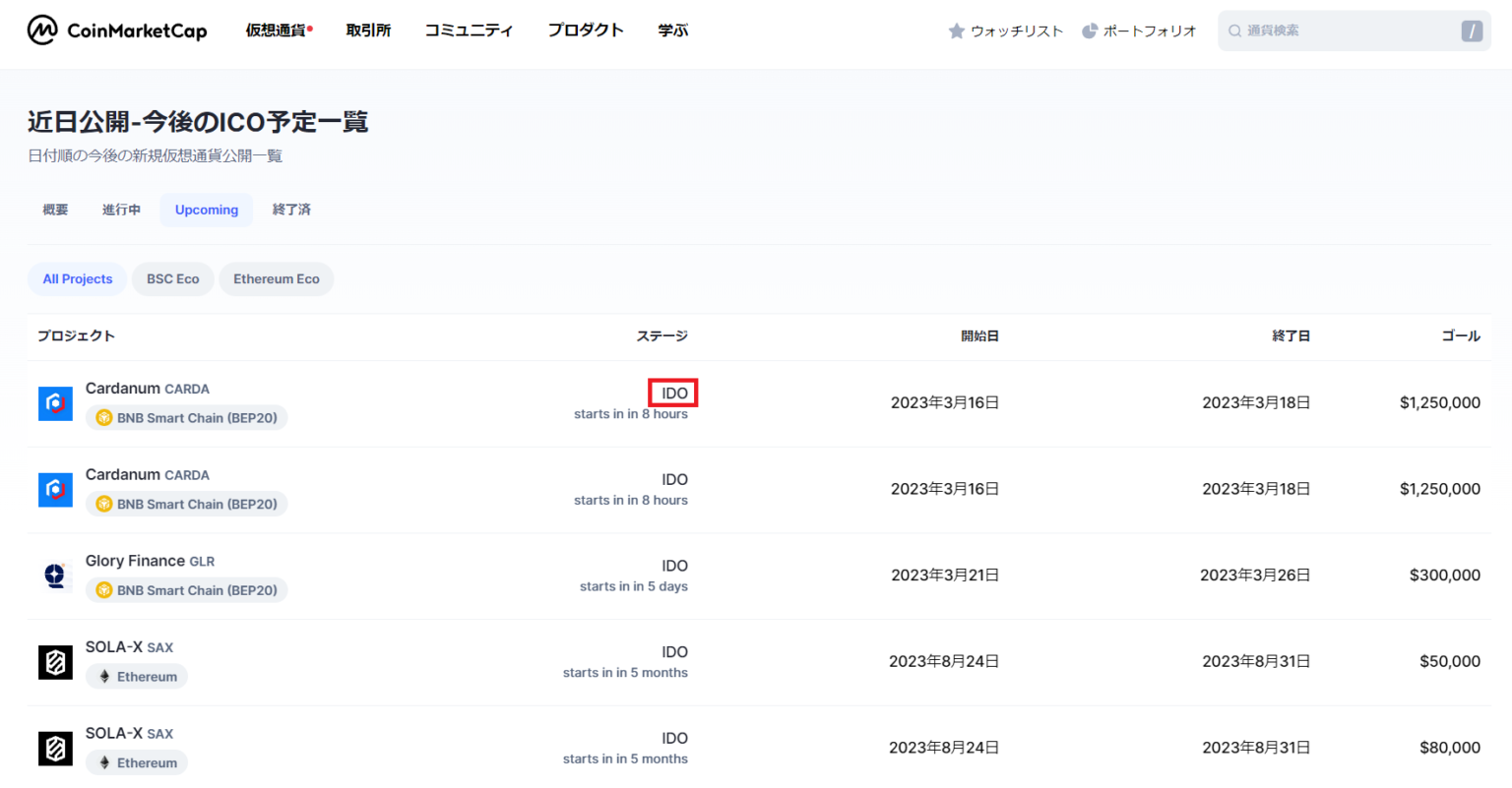Viewport: 1512px width, 788px height.
Task: Expand the 学ぶ menu
Action: [673, 30]
